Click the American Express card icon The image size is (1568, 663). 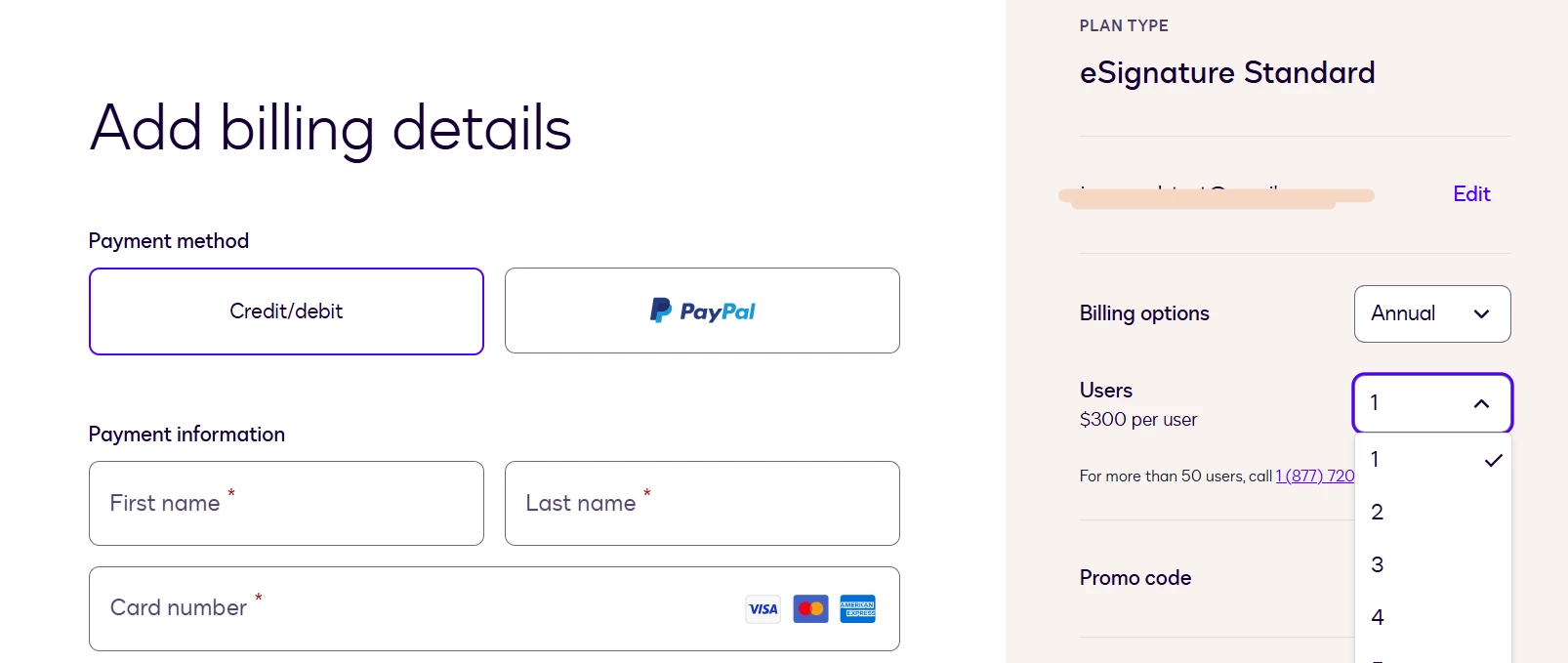[857, 609]
